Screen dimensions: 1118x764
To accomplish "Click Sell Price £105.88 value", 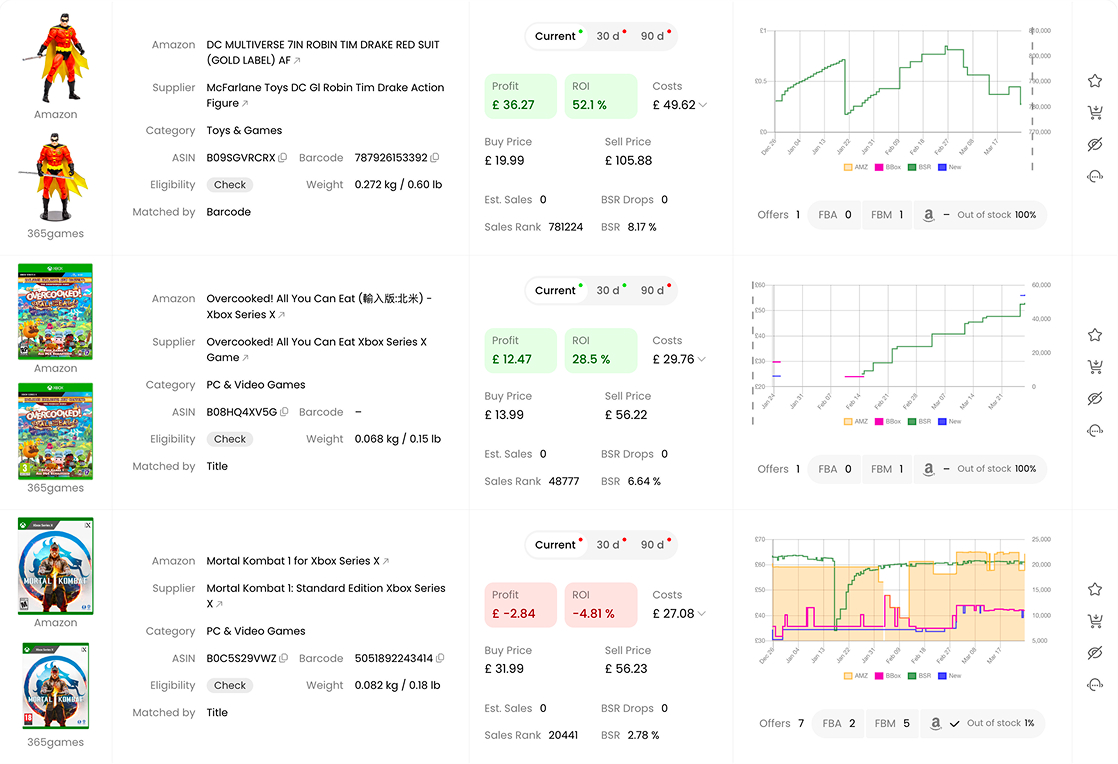I will [628, 161].
